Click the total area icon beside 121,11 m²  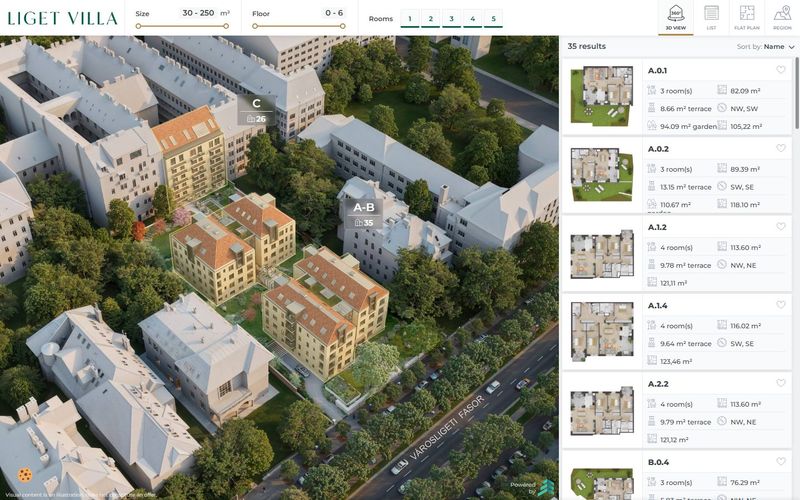[x=652, y=282]
